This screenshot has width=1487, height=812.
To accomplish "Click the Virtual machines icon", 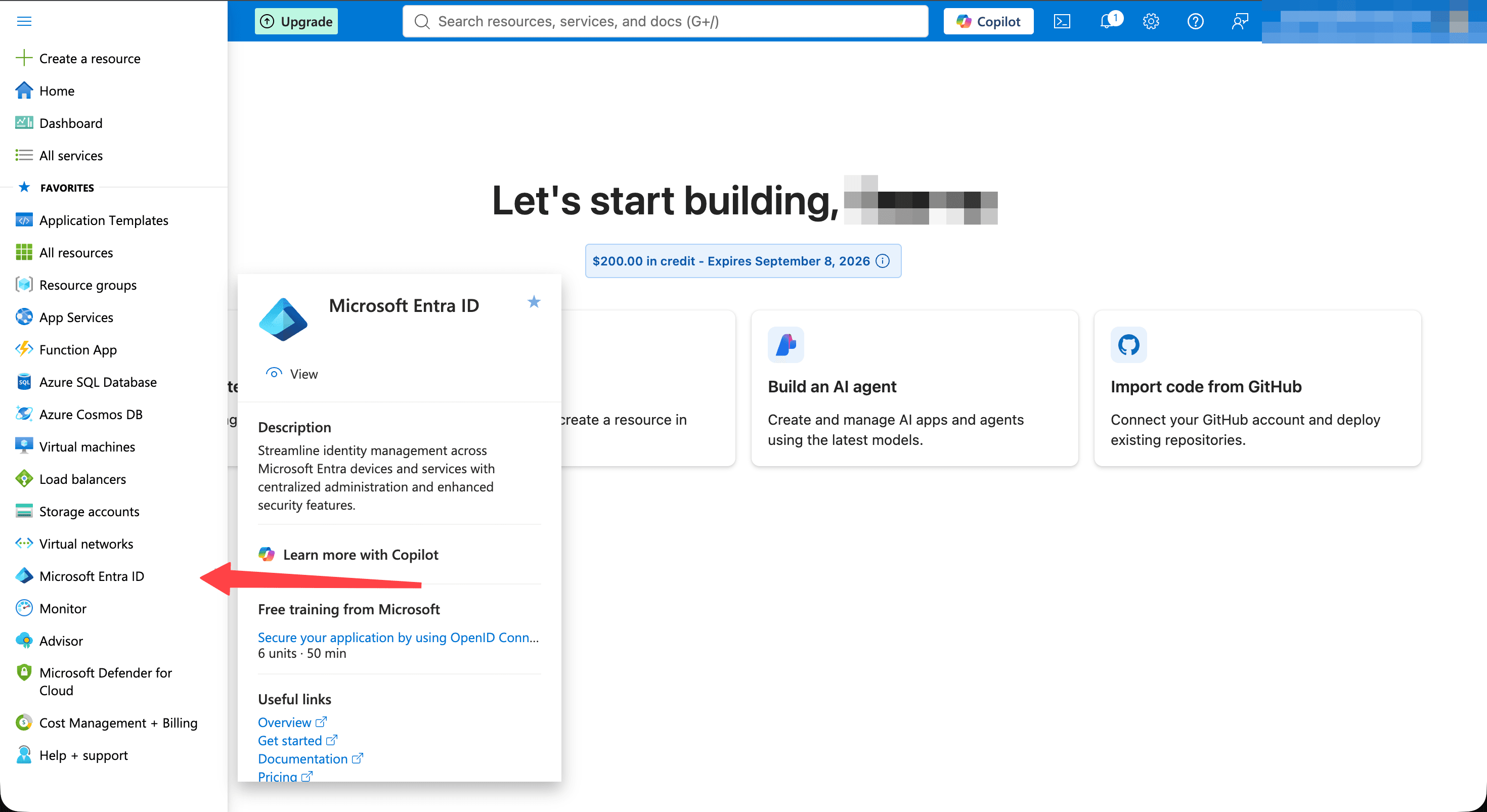I will [24, 446].
